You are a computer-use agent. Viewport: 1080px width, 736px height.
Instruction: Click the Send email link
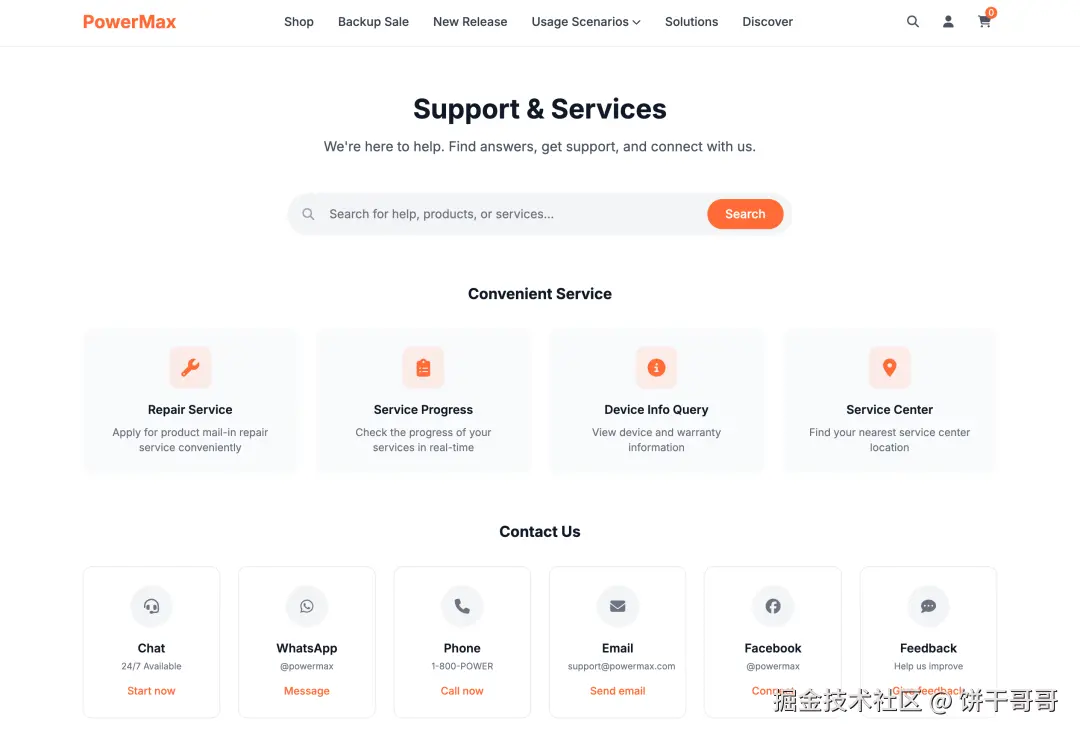pos(618,691)
